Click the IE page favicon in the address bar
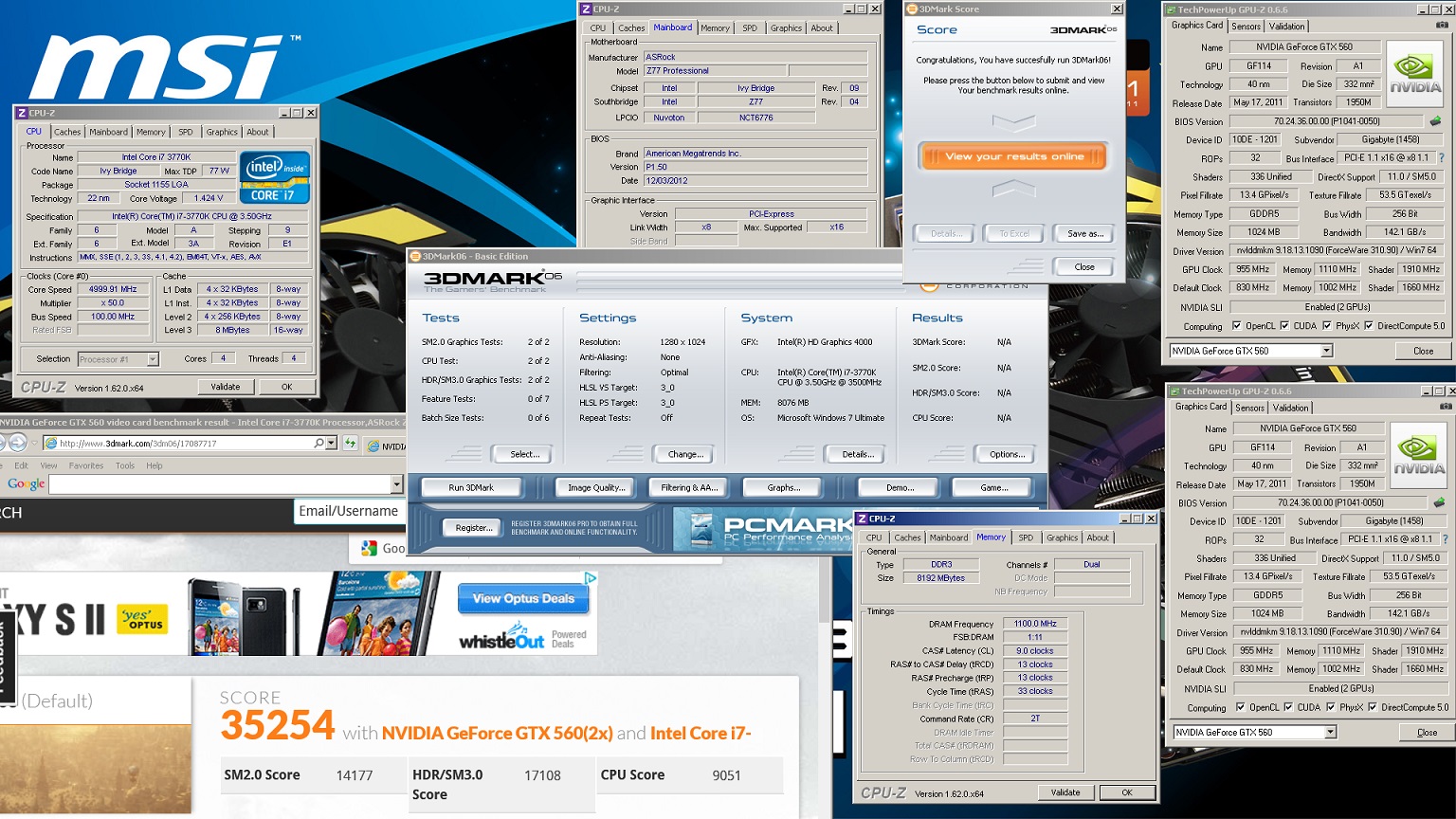This screenshot has height=819, width=1456. pos(50,443)
